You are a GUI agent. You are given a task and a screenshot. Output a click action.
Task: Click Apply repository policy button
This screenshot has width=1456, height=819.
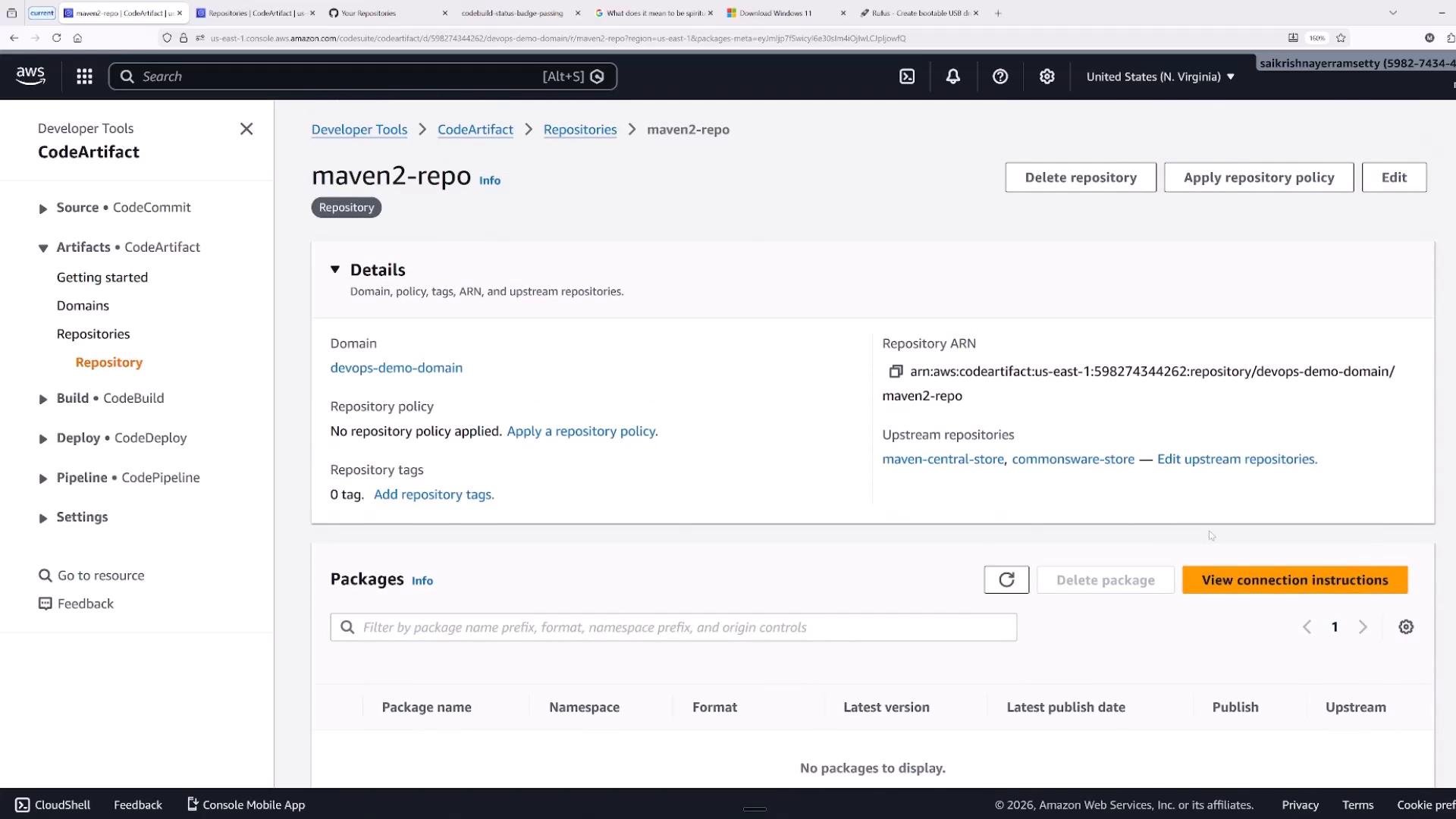pos(1259,177)
